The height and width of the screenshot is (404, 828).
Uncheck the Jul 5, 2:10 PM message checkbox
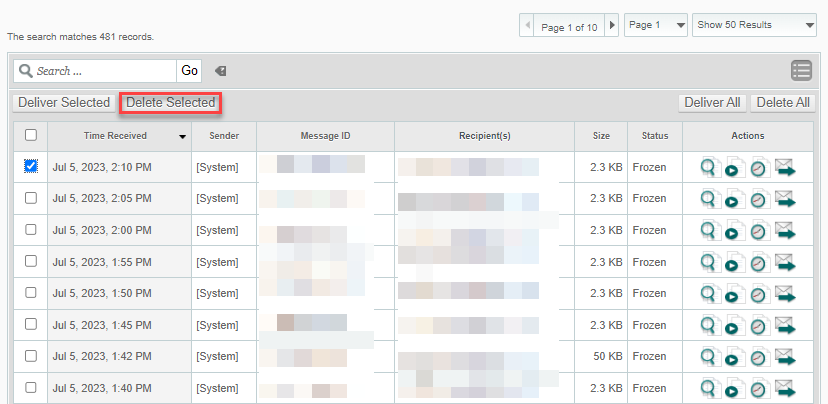[31, 166]
